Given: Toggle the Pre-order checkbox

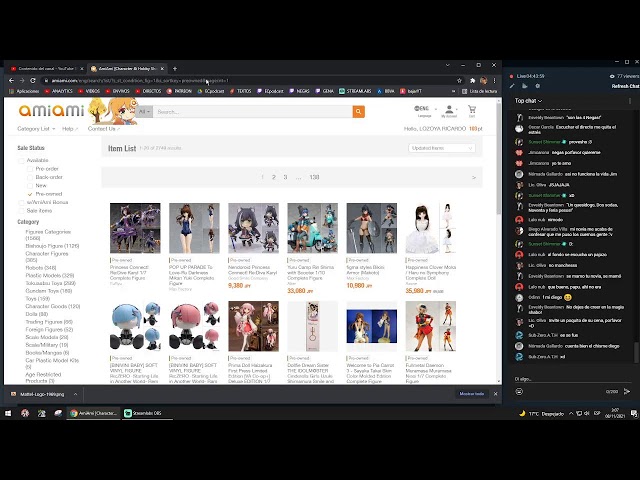Looking at the screenshot, I should (30, 169).
